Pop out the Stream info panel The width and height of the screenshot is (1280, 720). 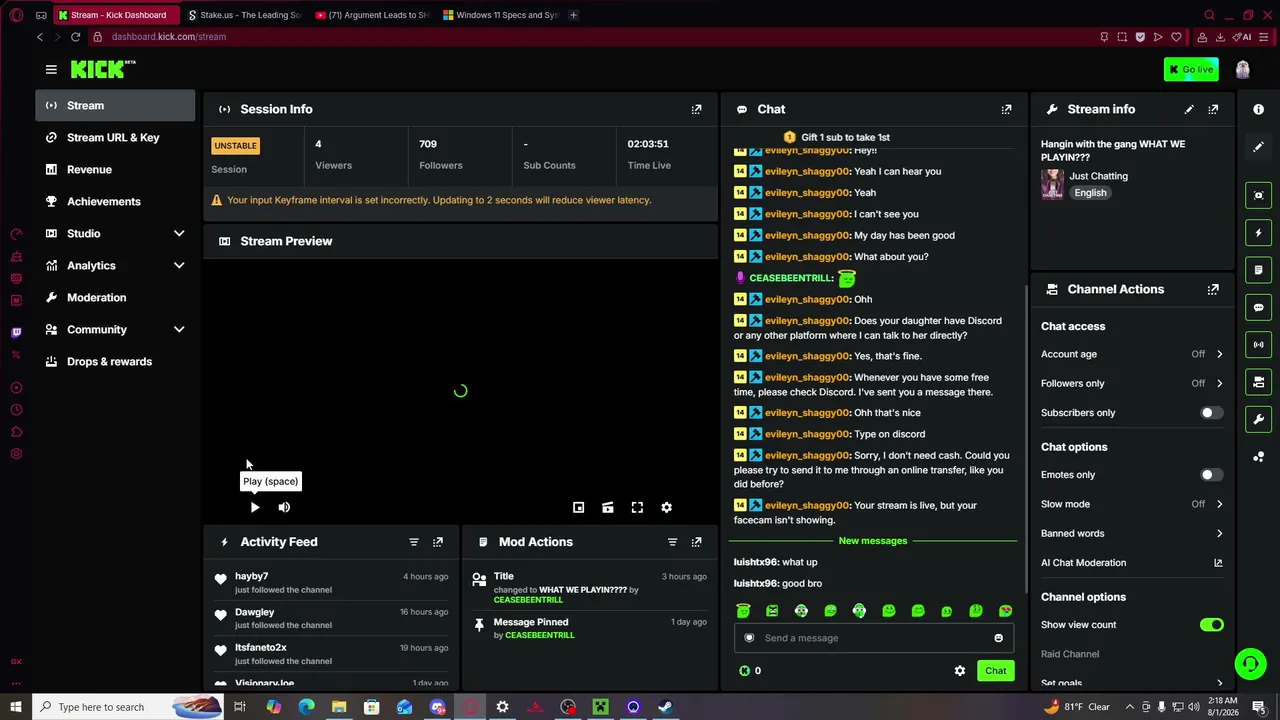(x=1213, y=109)
